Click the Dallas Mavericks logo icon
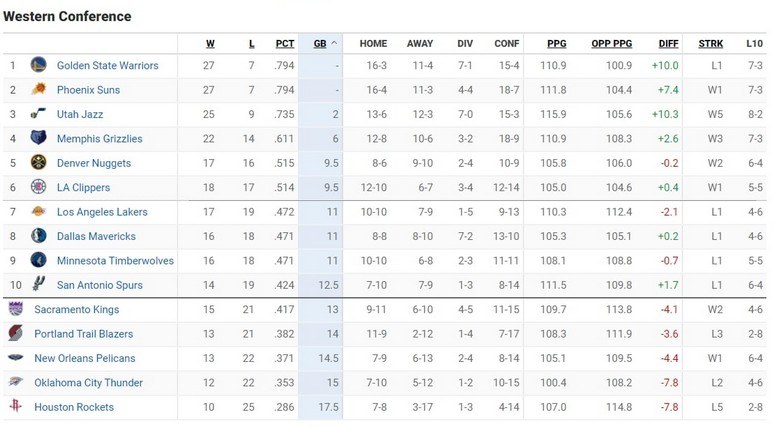The width and height of the screenshot is (777, 429). pos(38,236)
